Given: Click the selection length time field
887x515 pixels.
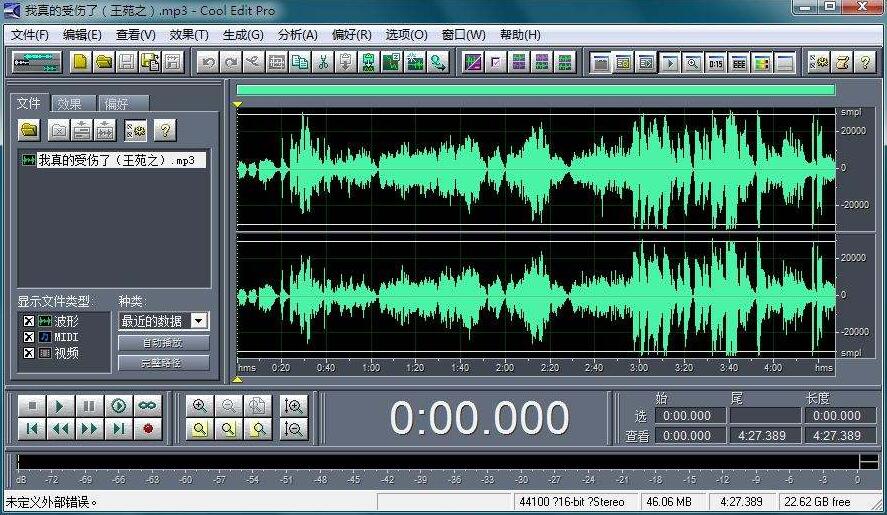Looking at the screenshot, I should pos(839,415).
